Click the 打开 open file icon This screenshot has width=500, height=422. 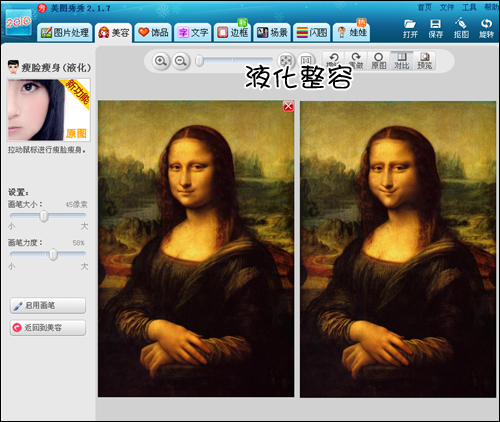point(410,29)
